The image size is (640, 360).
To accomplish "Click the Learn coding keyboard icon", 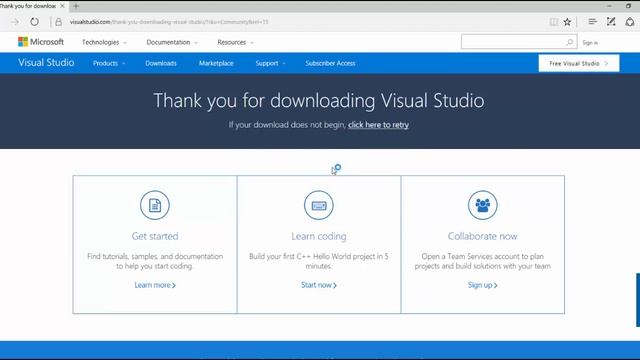I will pos(319,205).
